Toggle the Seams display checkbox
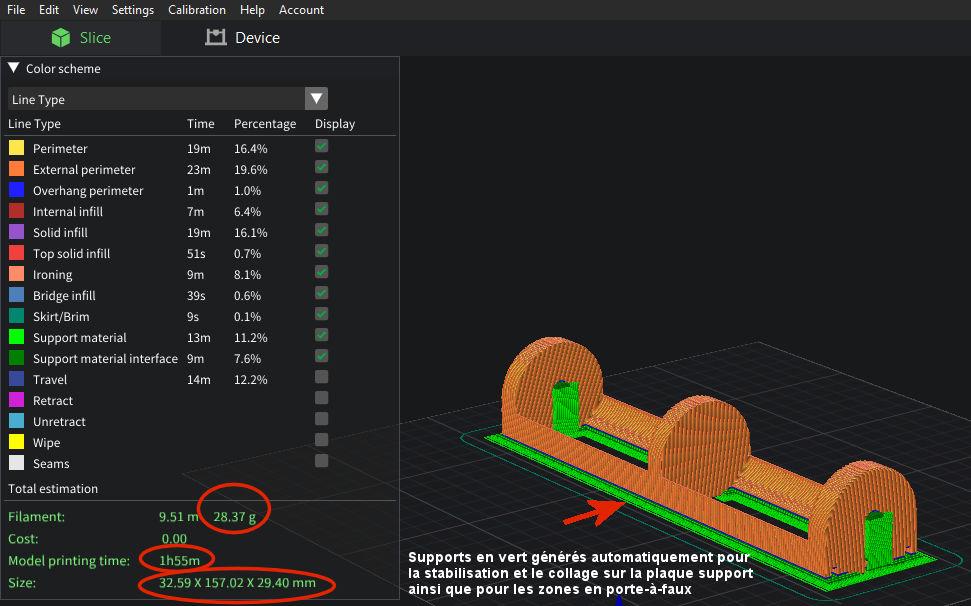The image size is (971, 606). pos(321,461)
